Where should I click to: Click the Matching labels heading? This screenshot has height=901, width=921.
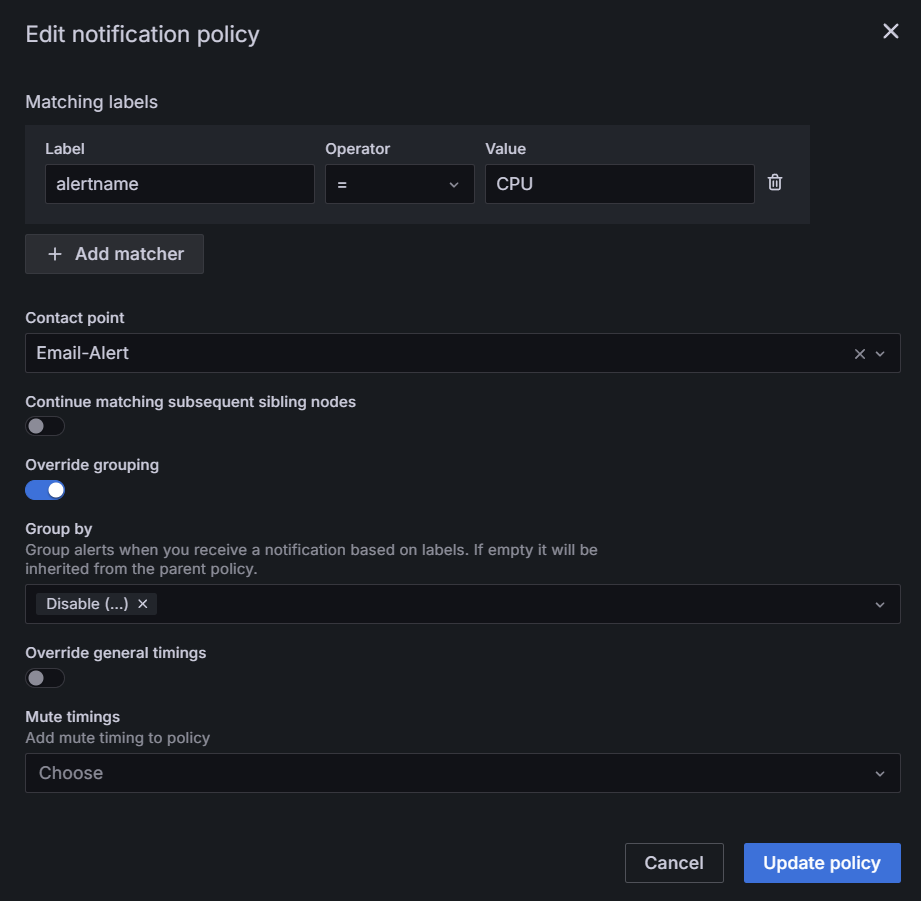pos(92,102)
